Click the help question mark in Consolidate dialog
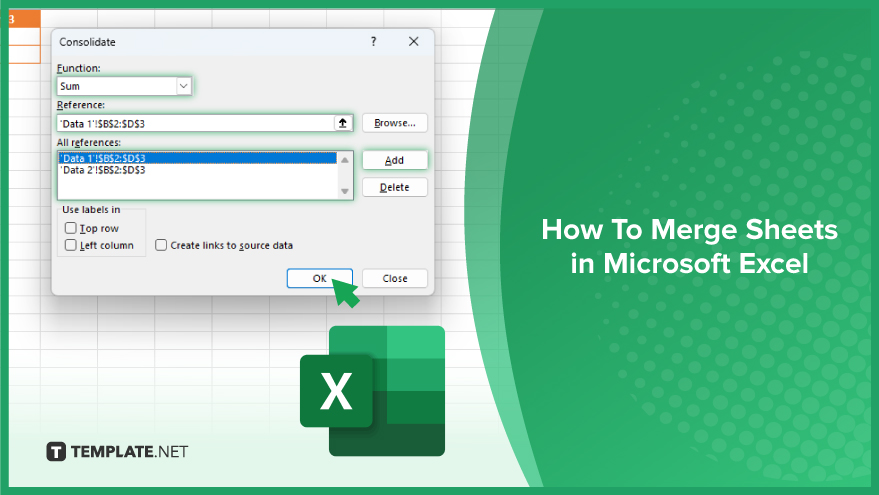The image size is (879, 495). tap(373, 41)
